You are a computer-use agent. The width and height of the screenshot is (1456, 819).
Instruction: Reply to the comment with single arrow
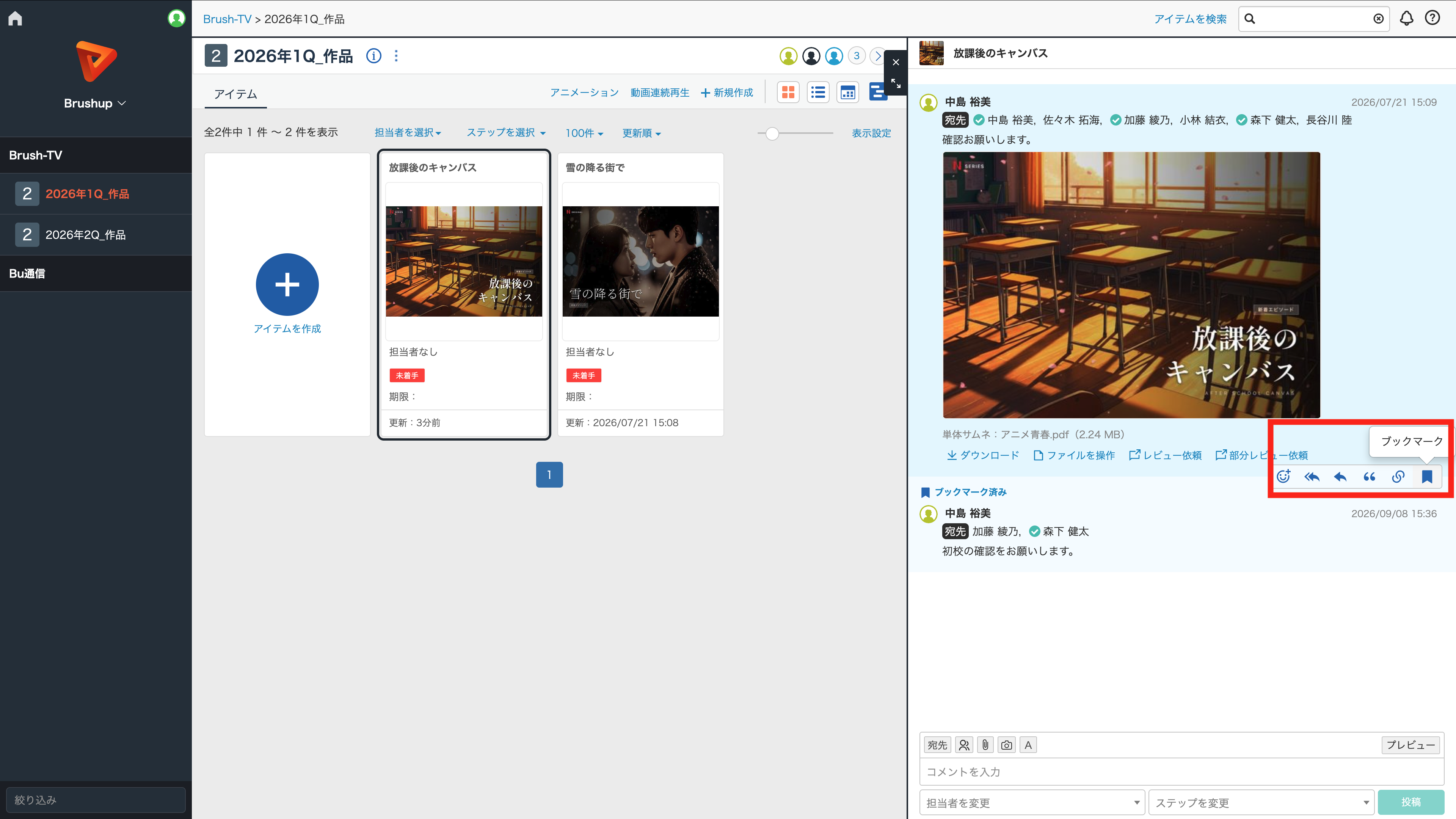1340,477
